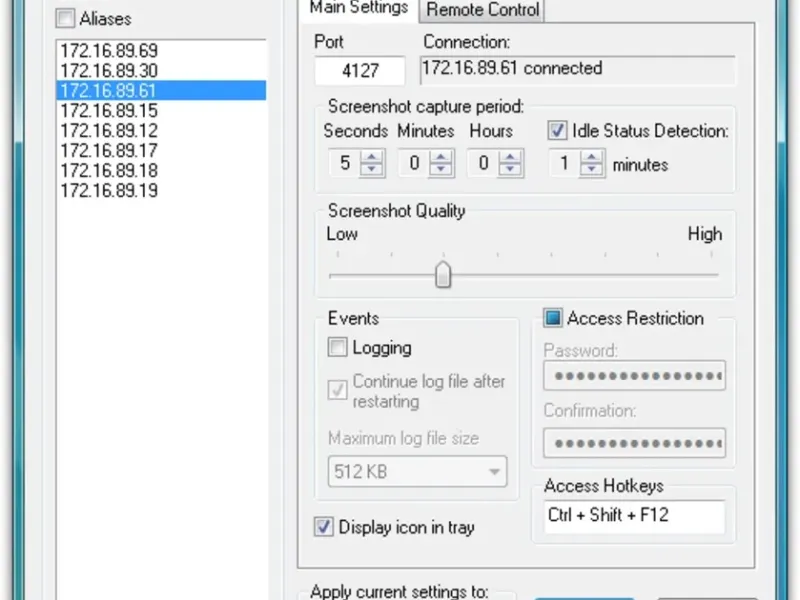Viewport: 800px width, 600px height.
Task: Click the Screenshot Quality slider thumb
Action: pos(443,274)
